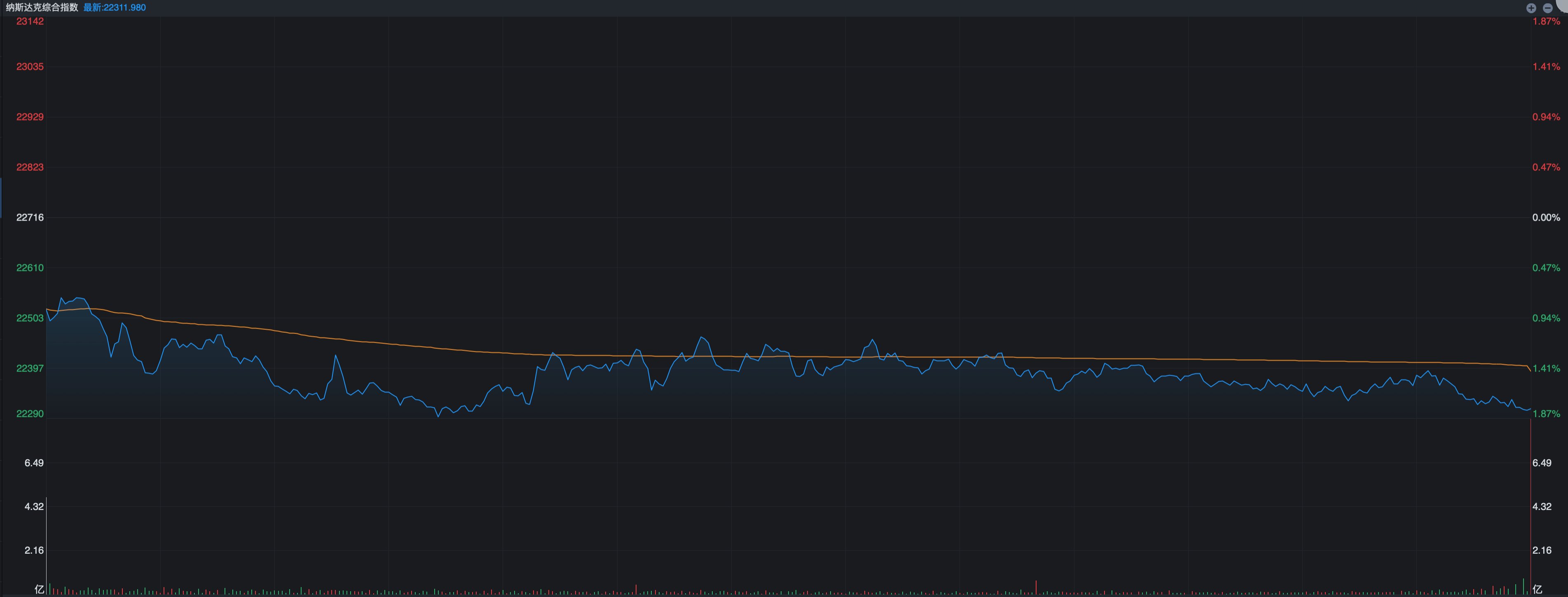Click the left 2.16 volume axis label

pyautogui.click(x=34, y=550)
